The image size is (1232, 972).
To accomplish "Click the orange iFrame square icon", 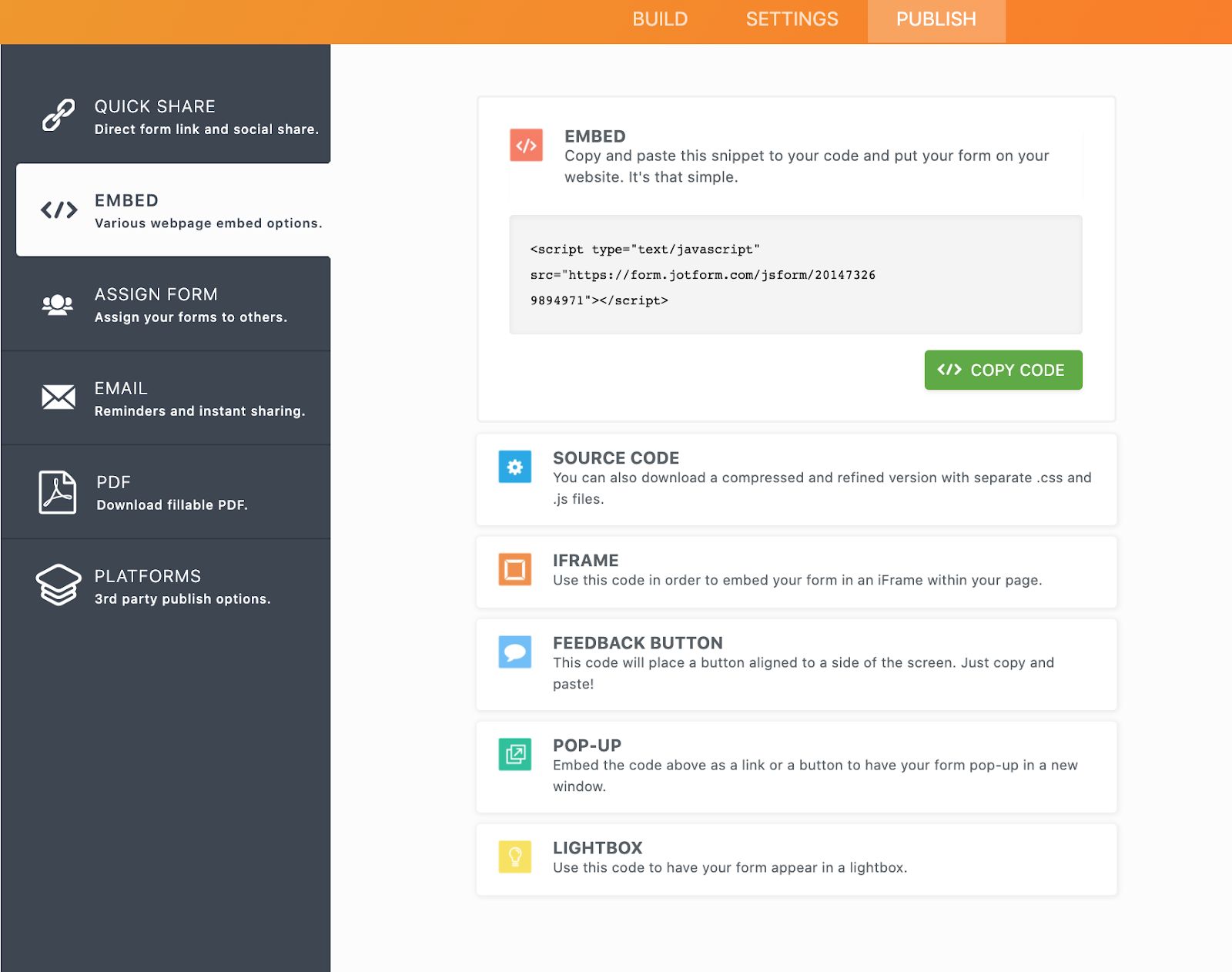I will [x=515, y=570].
